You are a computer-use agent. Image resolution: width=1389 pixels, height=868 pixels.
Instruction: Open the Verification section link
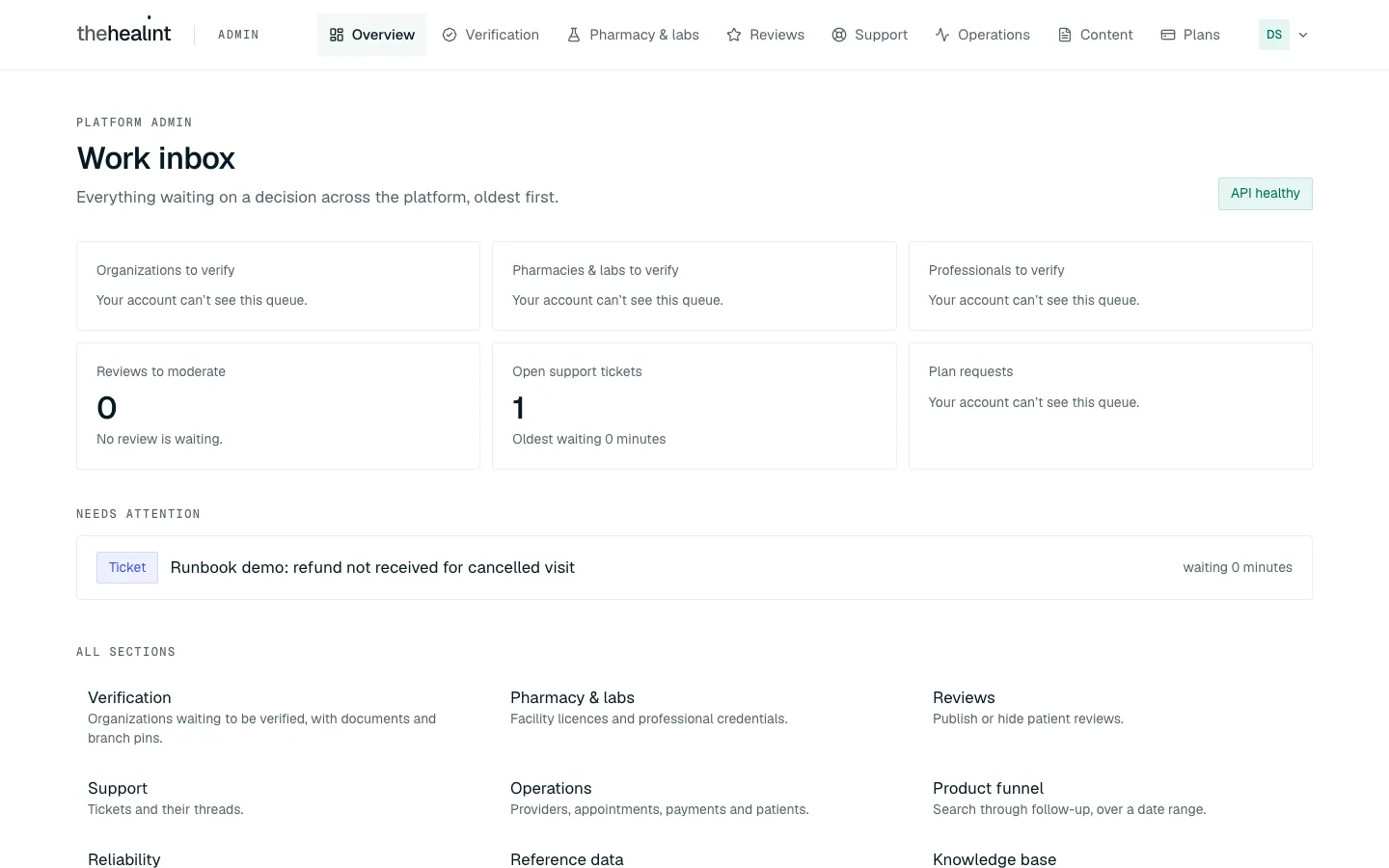click(x=129, y=697)
